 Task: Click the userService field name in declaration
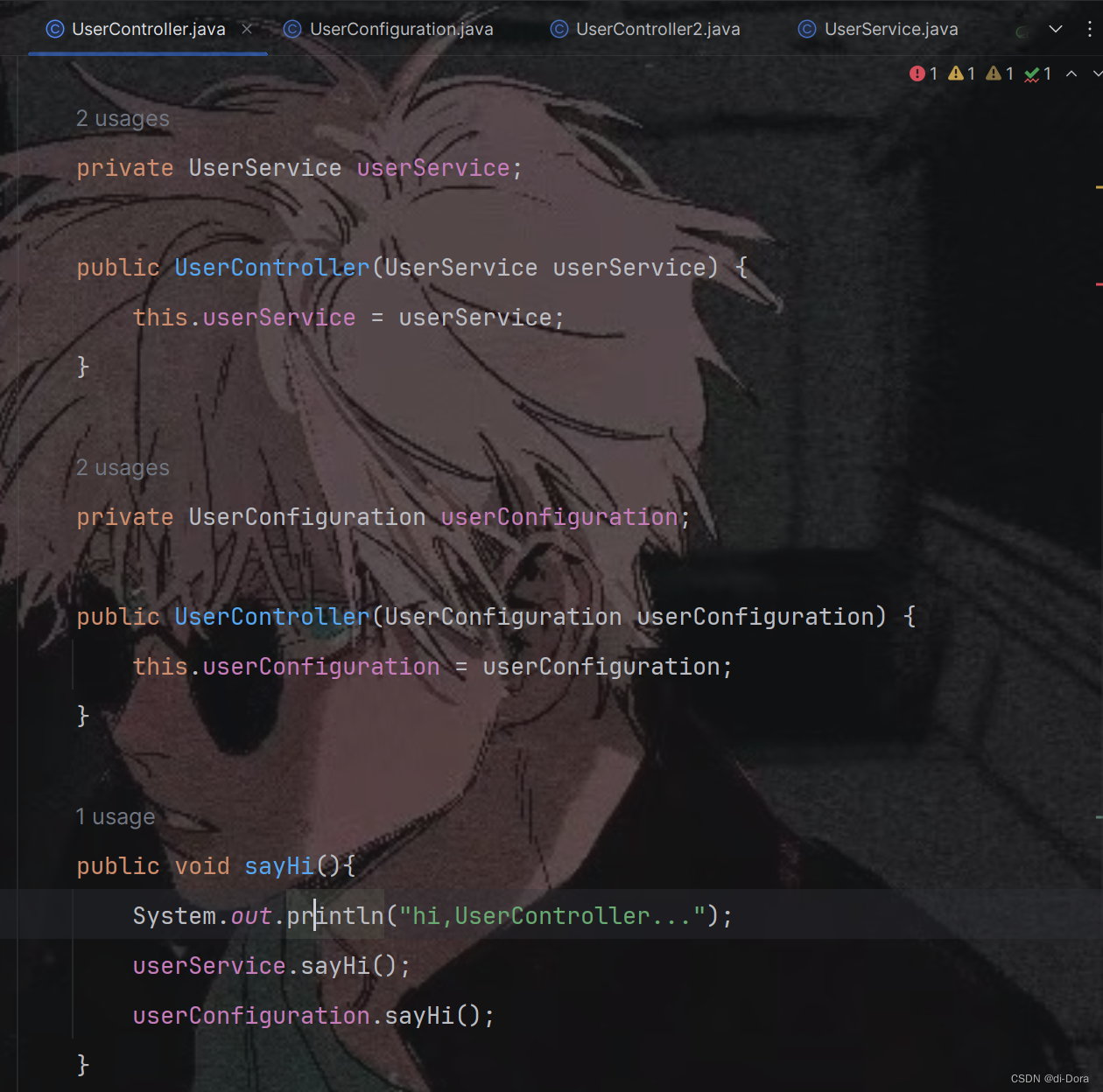coord(433,168)
